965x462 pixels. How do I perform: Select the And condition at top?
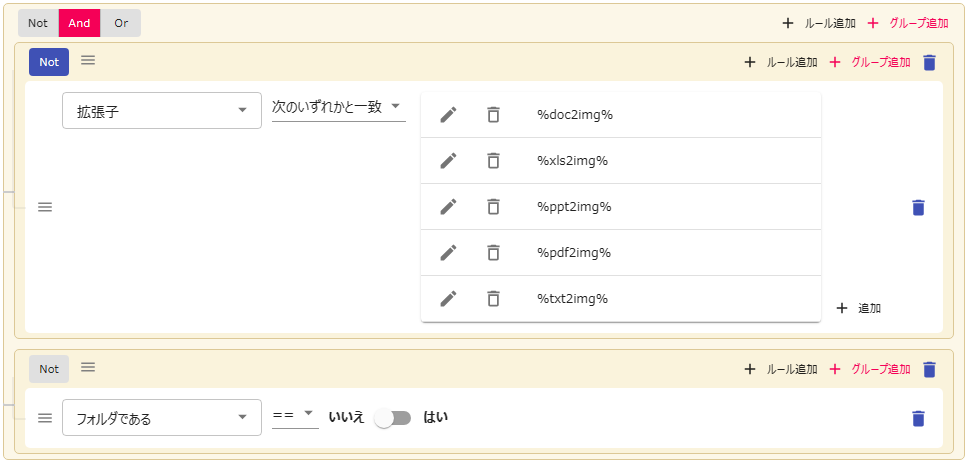[x=79, y=23]
